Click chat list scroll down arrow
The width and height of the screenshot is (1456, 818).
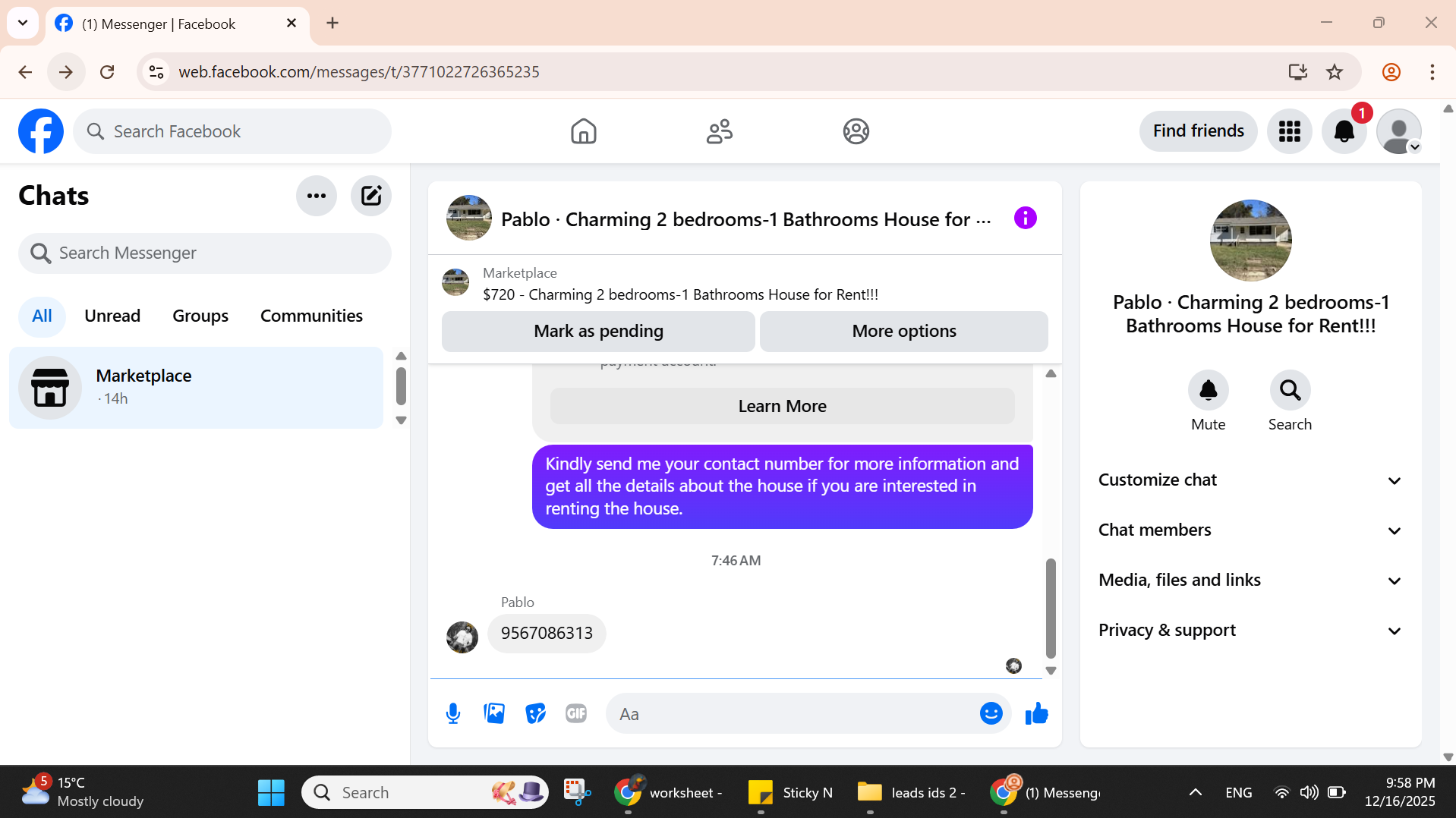pyautogui.click(x=401, y=420)
